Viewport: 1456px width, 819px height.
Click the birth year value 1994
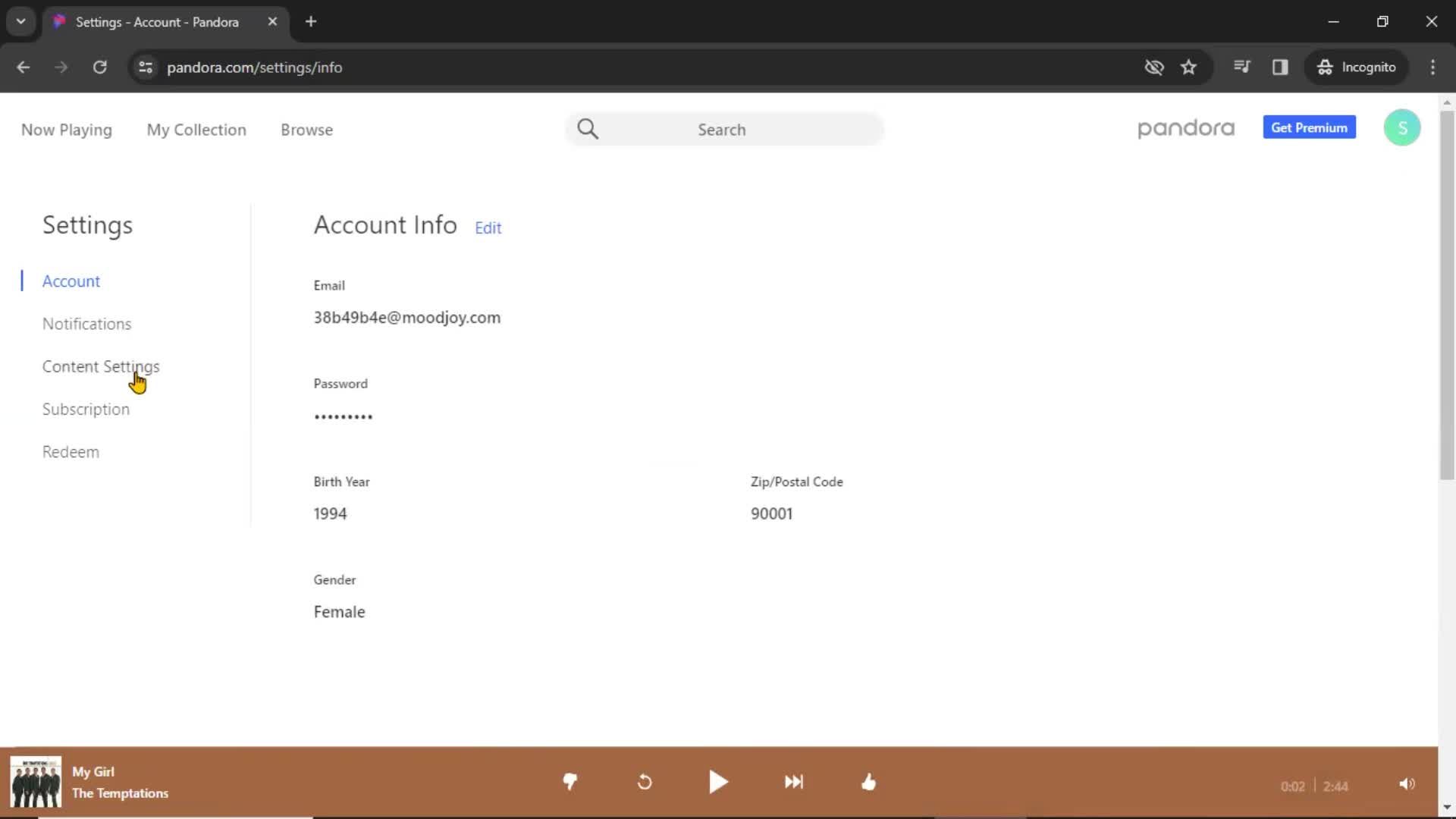330,514
